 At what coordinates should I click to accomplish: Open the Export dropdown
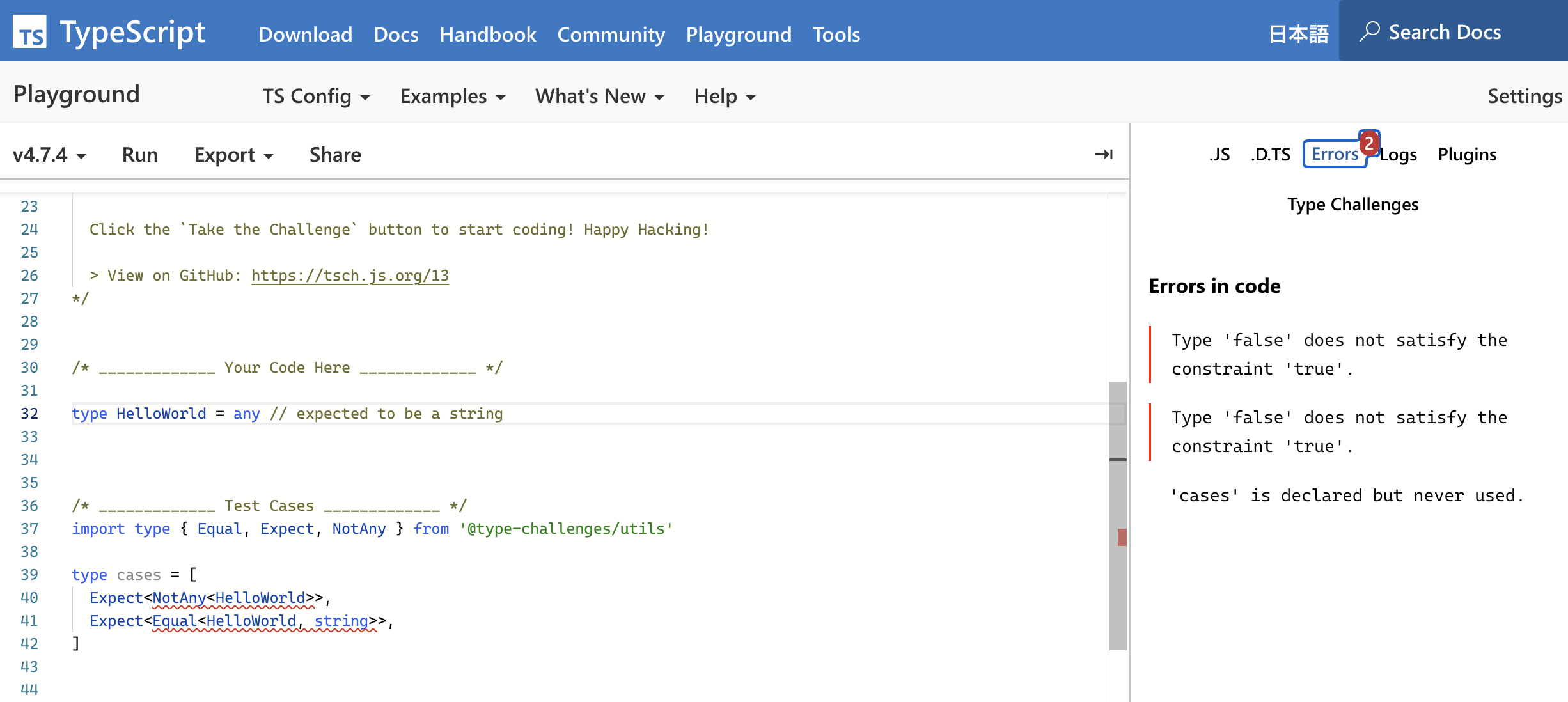coord(233,155)
